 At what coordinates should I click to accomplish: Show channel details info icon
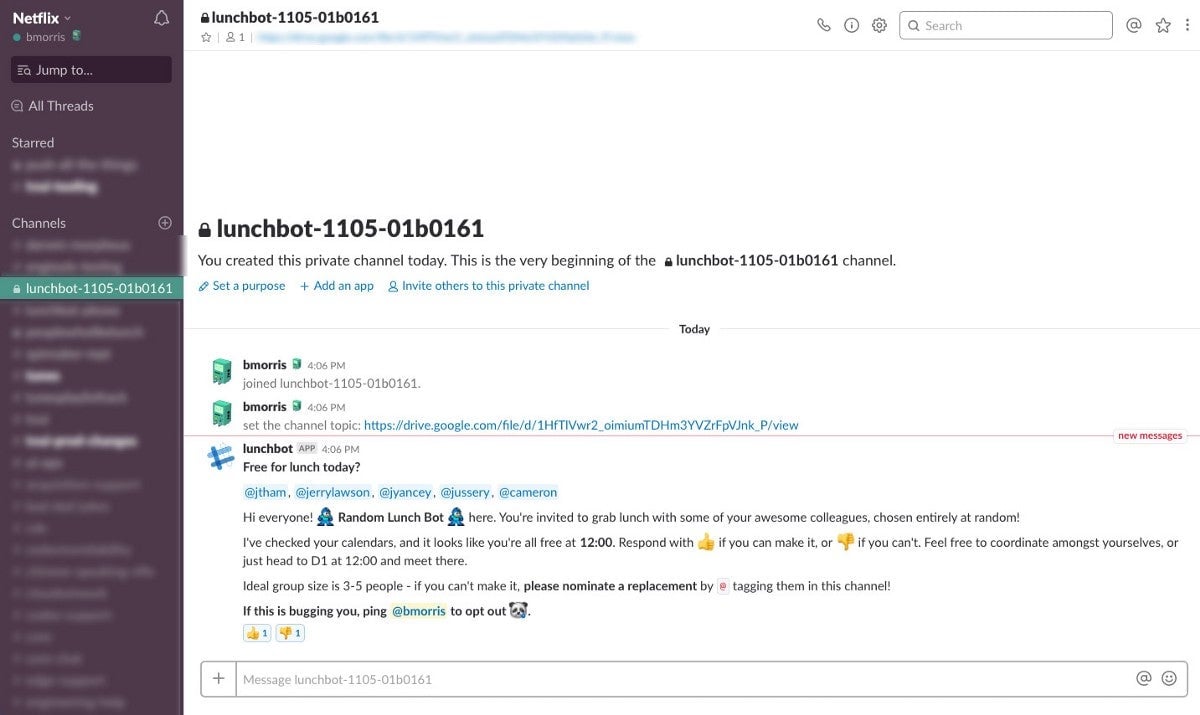851,26
